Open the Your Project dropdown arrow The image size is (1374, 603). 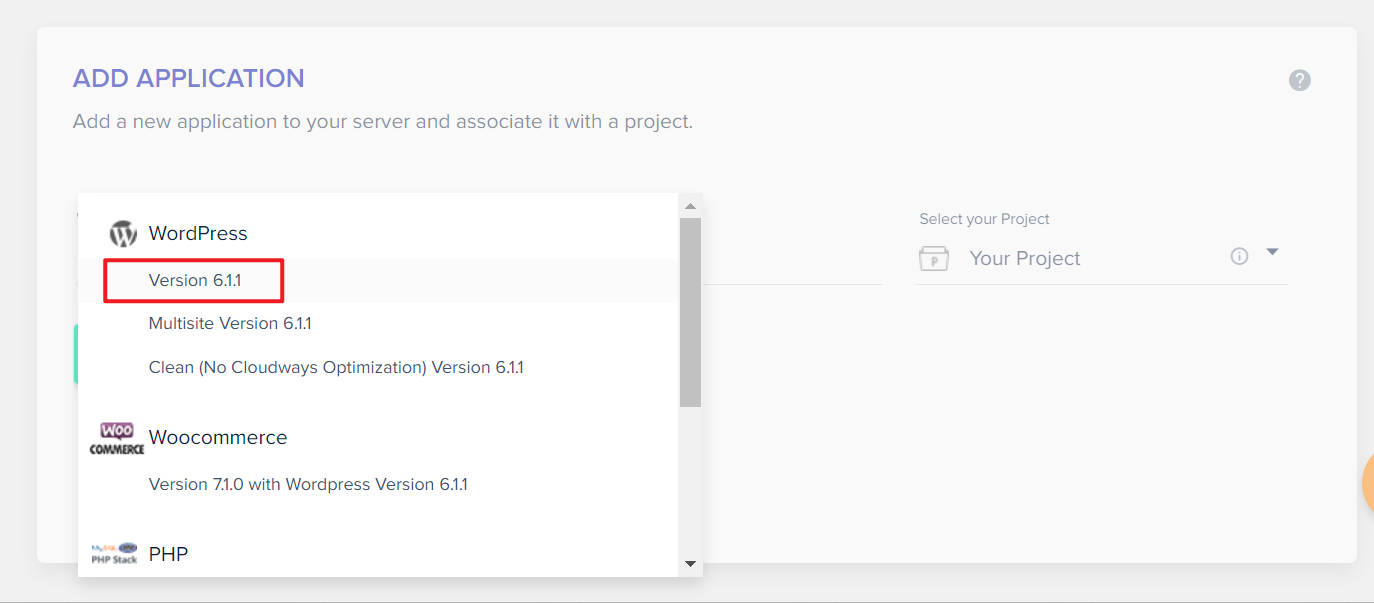click(1272, 253)
